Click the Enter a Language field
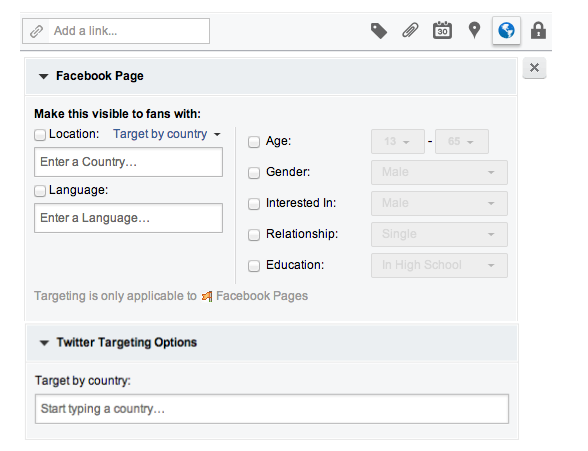 [128, 218]
